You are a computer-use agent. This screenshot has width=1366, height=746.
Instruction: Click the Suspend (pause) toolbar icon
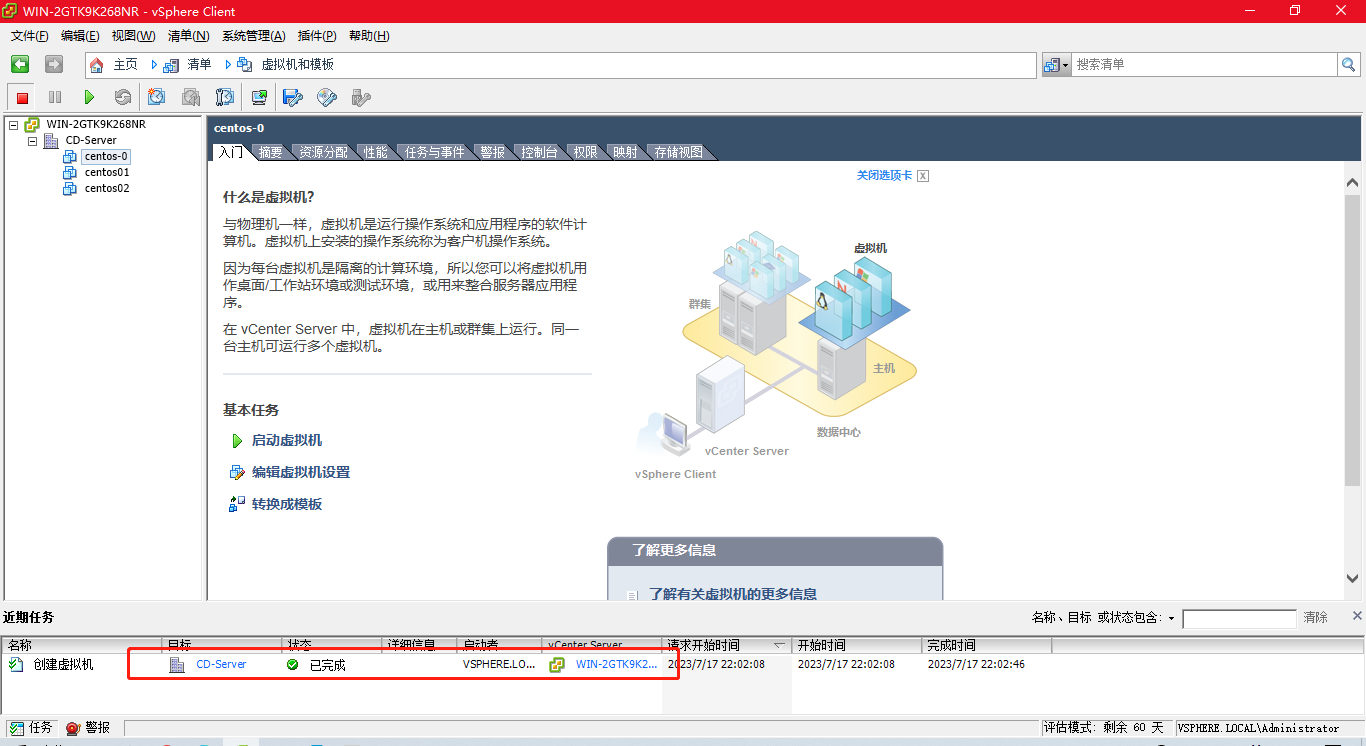[55, 97]
